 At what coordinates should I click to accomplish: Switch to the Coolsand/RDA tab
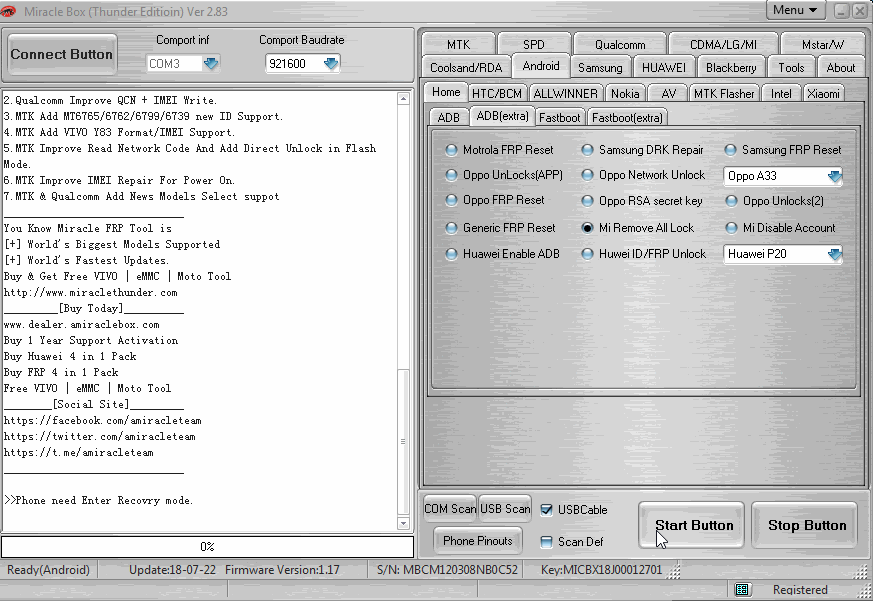pyautogui.click(x=465, y=67)
